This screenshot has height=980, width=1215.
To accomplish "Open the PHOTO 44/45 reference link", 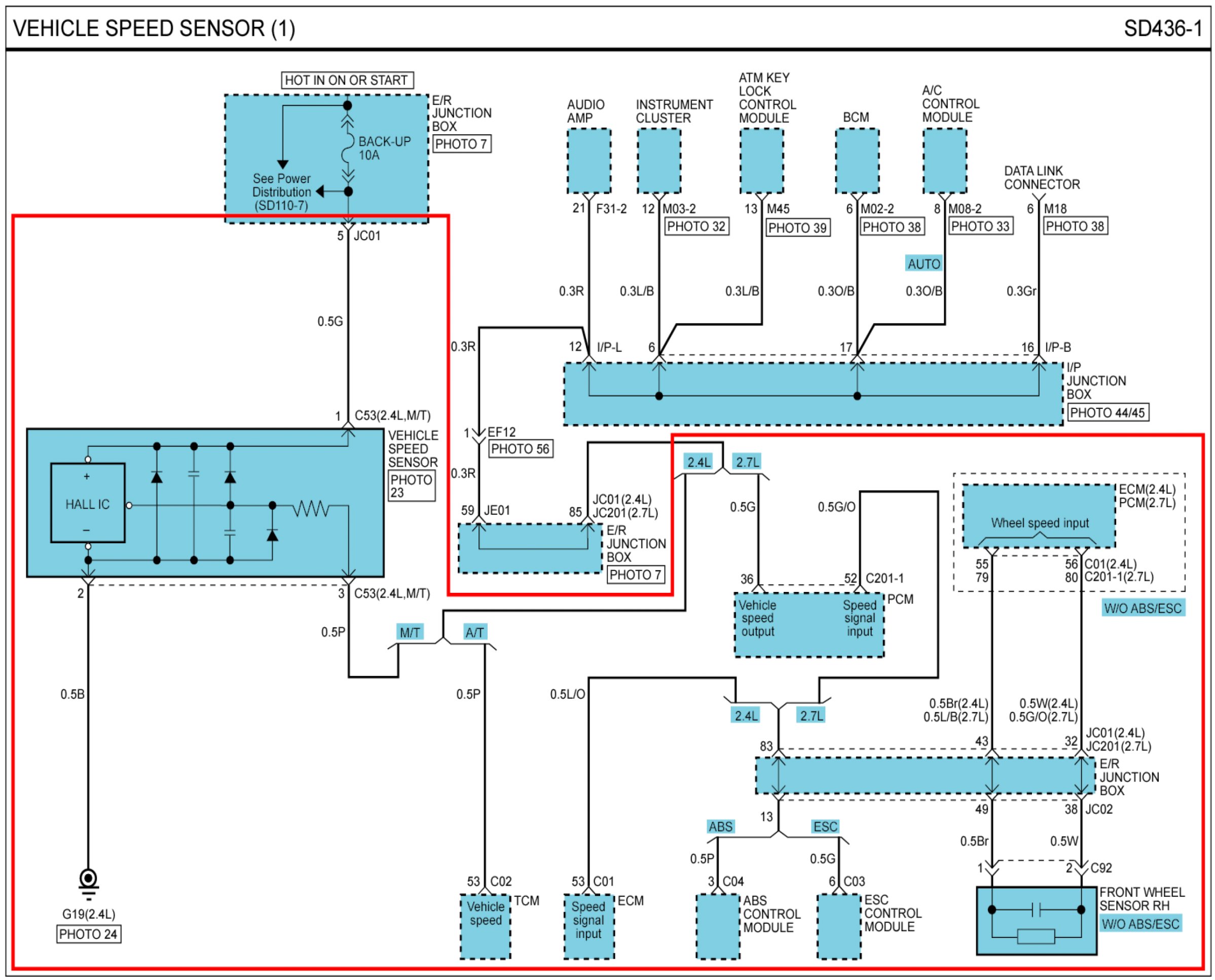I will pos(1107,412).
